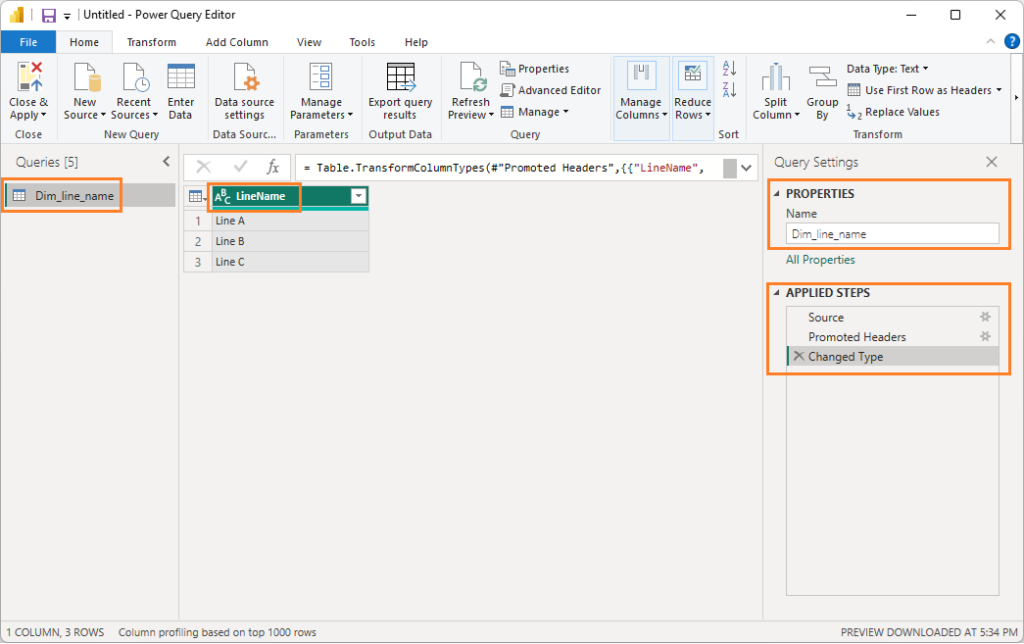Select the Line C cell

pyautogui.click(x=290, y=261)
